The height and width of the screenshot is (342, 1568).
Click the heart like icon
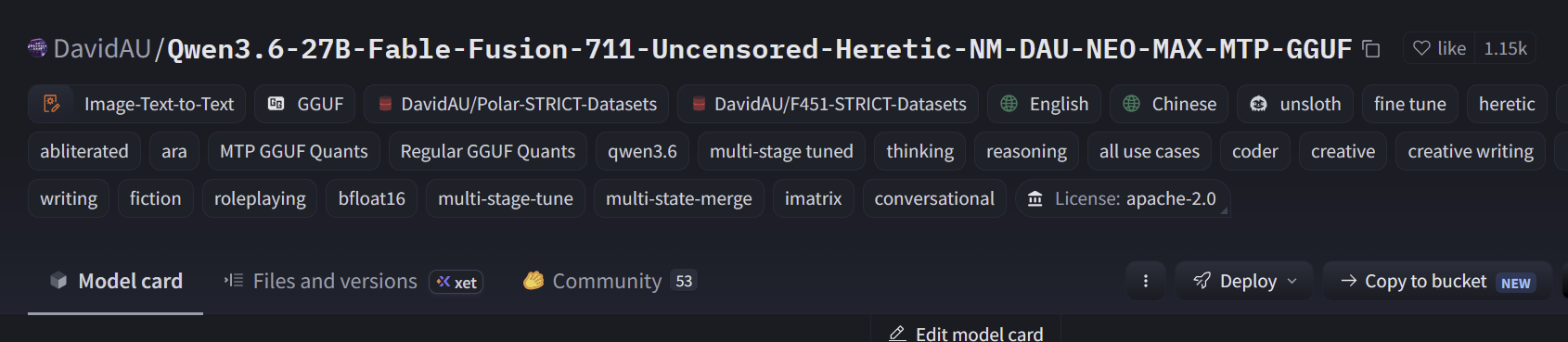[x=1421, y=48]
